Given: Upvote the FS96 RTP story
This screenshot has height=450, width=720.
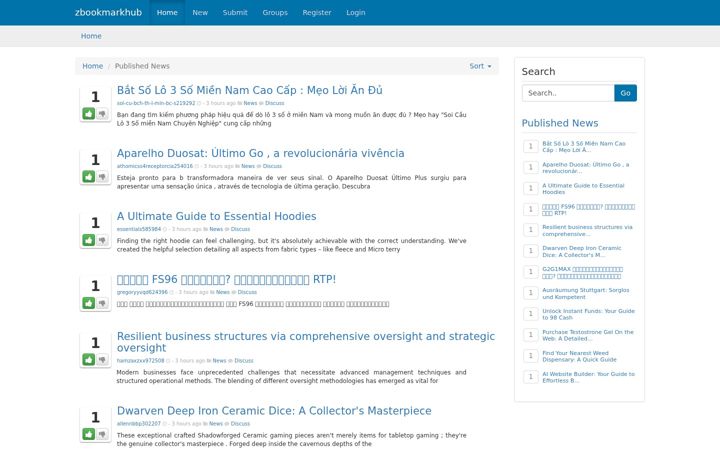Looking at the screenshot, I should pos(89,303).
